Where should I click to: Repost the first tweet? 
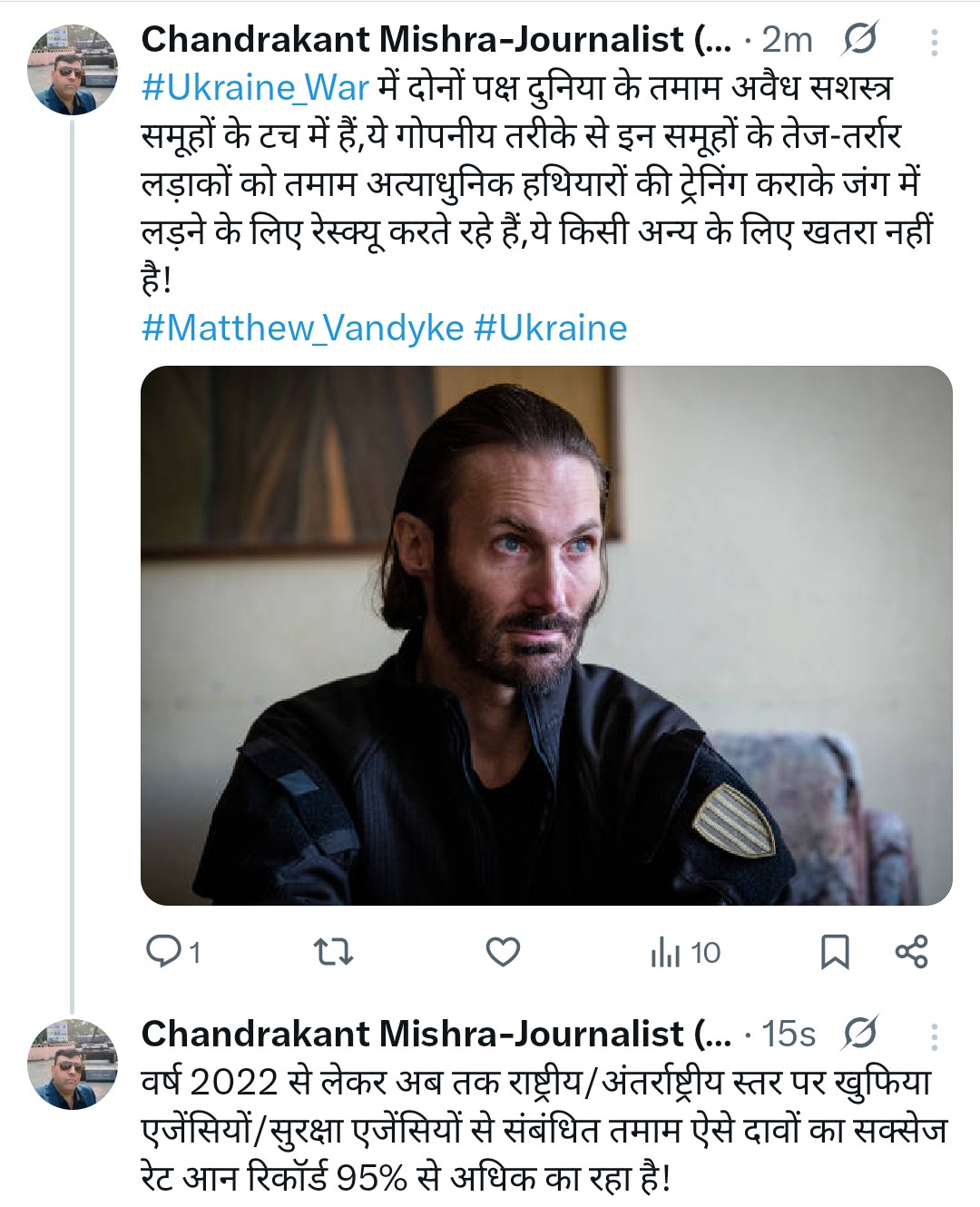click(333, 952)
